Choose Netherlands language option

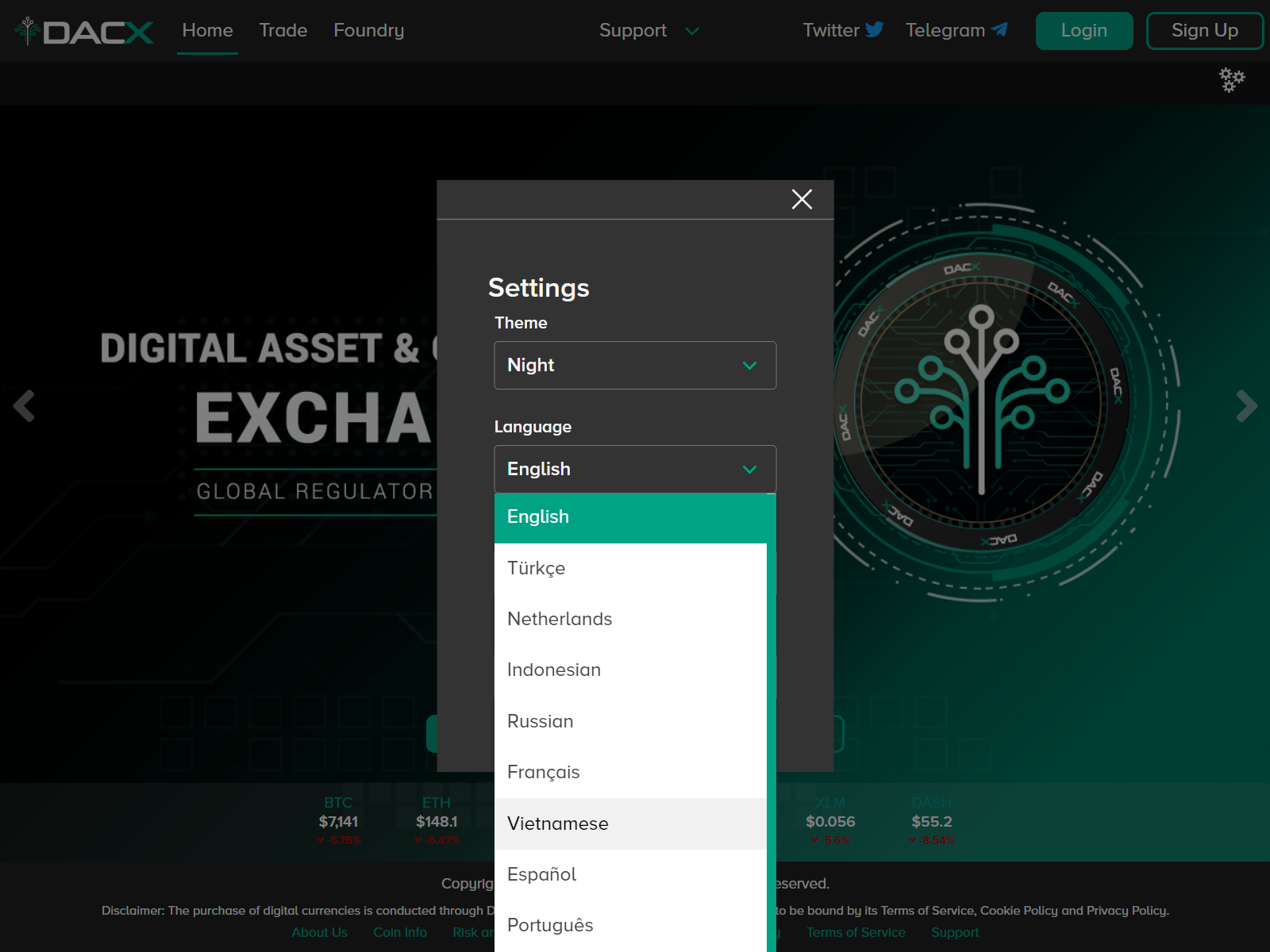tap(630, 619)
